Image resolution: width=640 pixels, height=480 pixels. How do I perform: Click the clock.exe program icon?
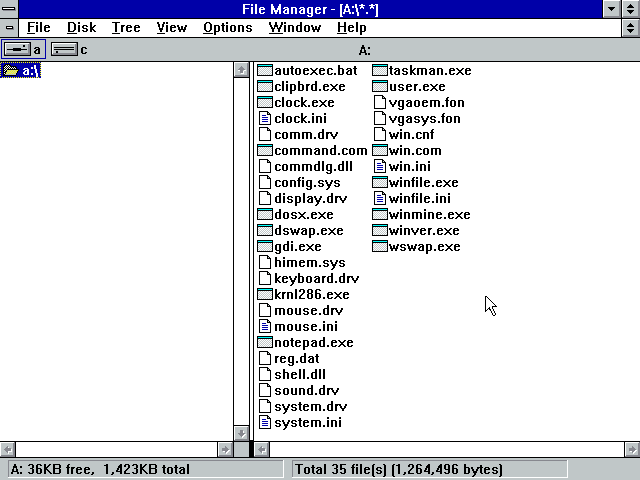tap(265, 102)
